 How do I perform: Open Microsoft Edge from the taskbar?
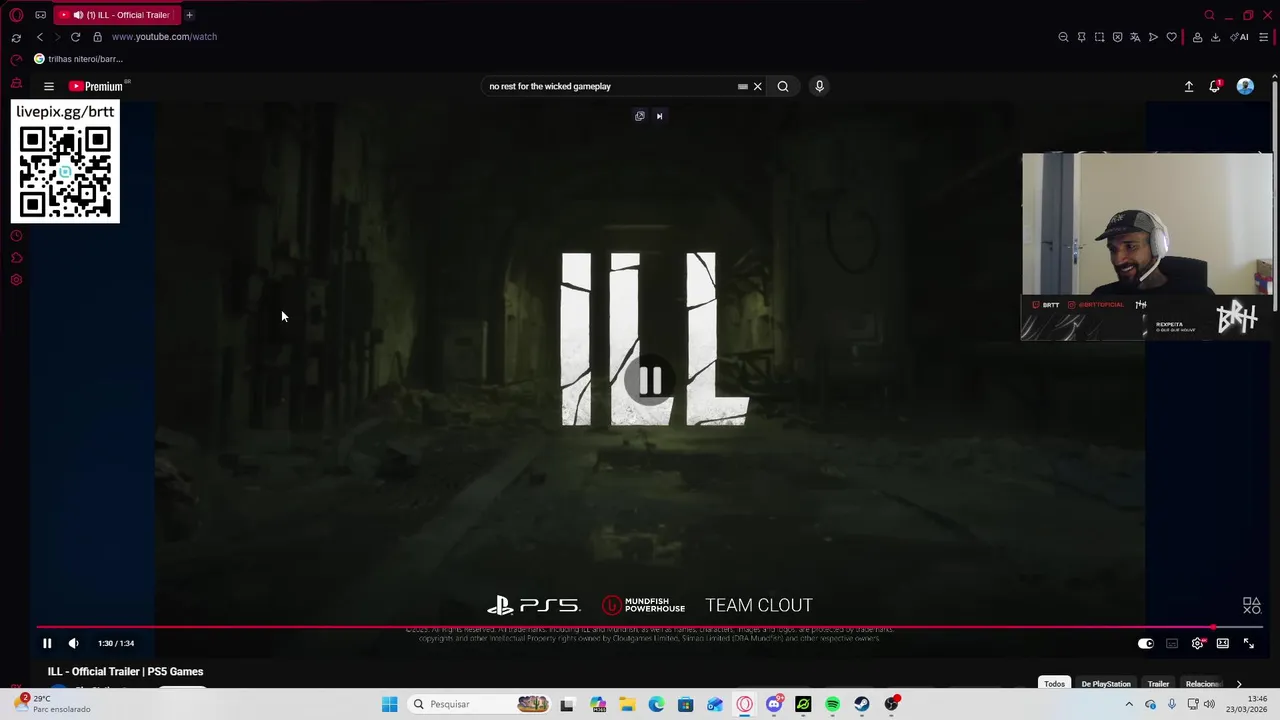tap(656, 704)
